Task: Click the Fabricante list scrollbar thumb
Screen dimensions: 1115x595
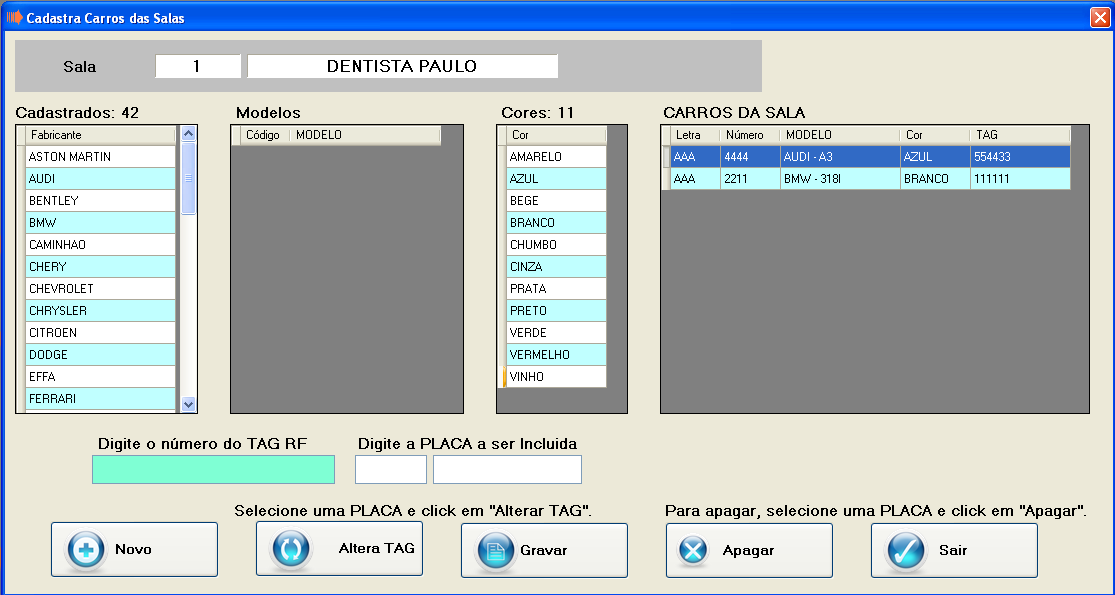Action: [188, 178]
